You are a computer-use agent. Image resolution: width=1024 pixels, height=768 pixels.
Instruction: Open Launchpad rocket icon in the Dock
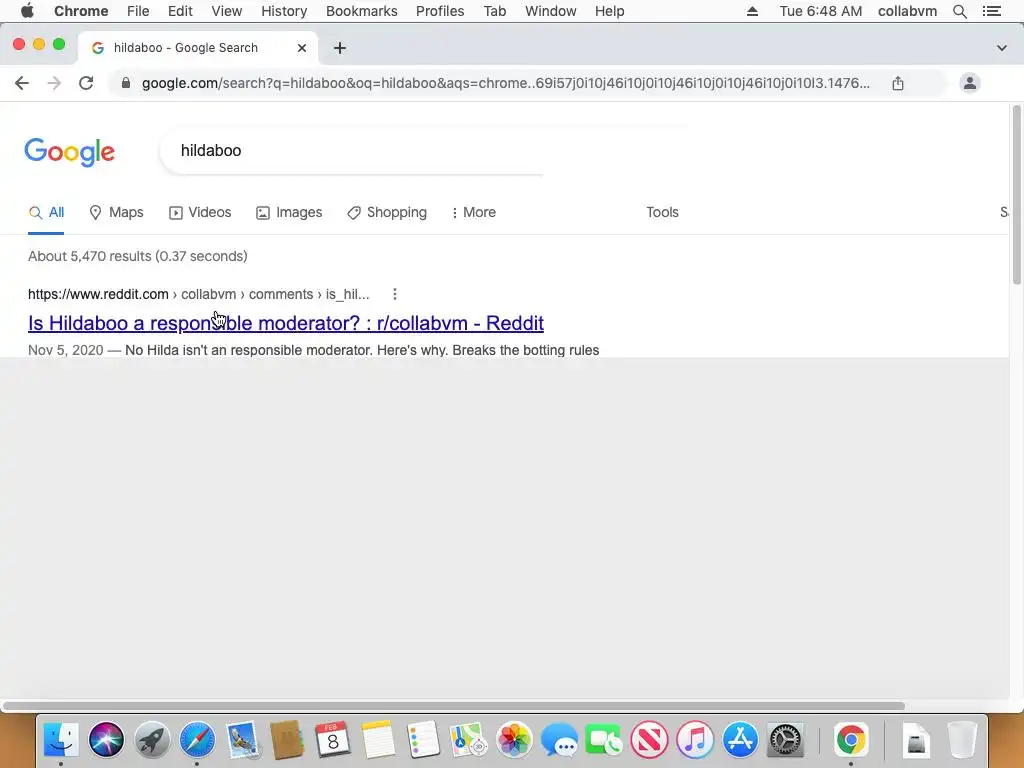[x=152, y=740]
